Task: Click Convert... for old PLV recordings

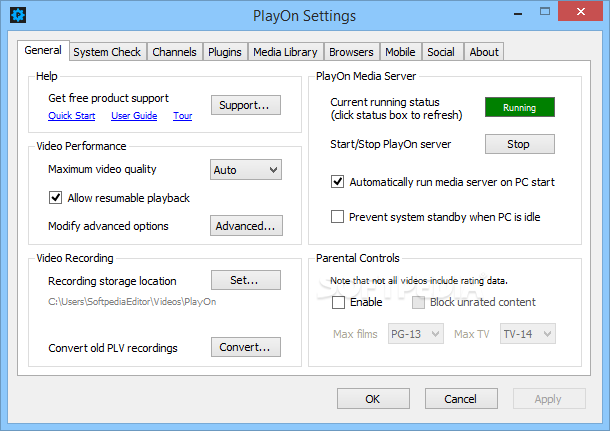Action: click(246, 347)
